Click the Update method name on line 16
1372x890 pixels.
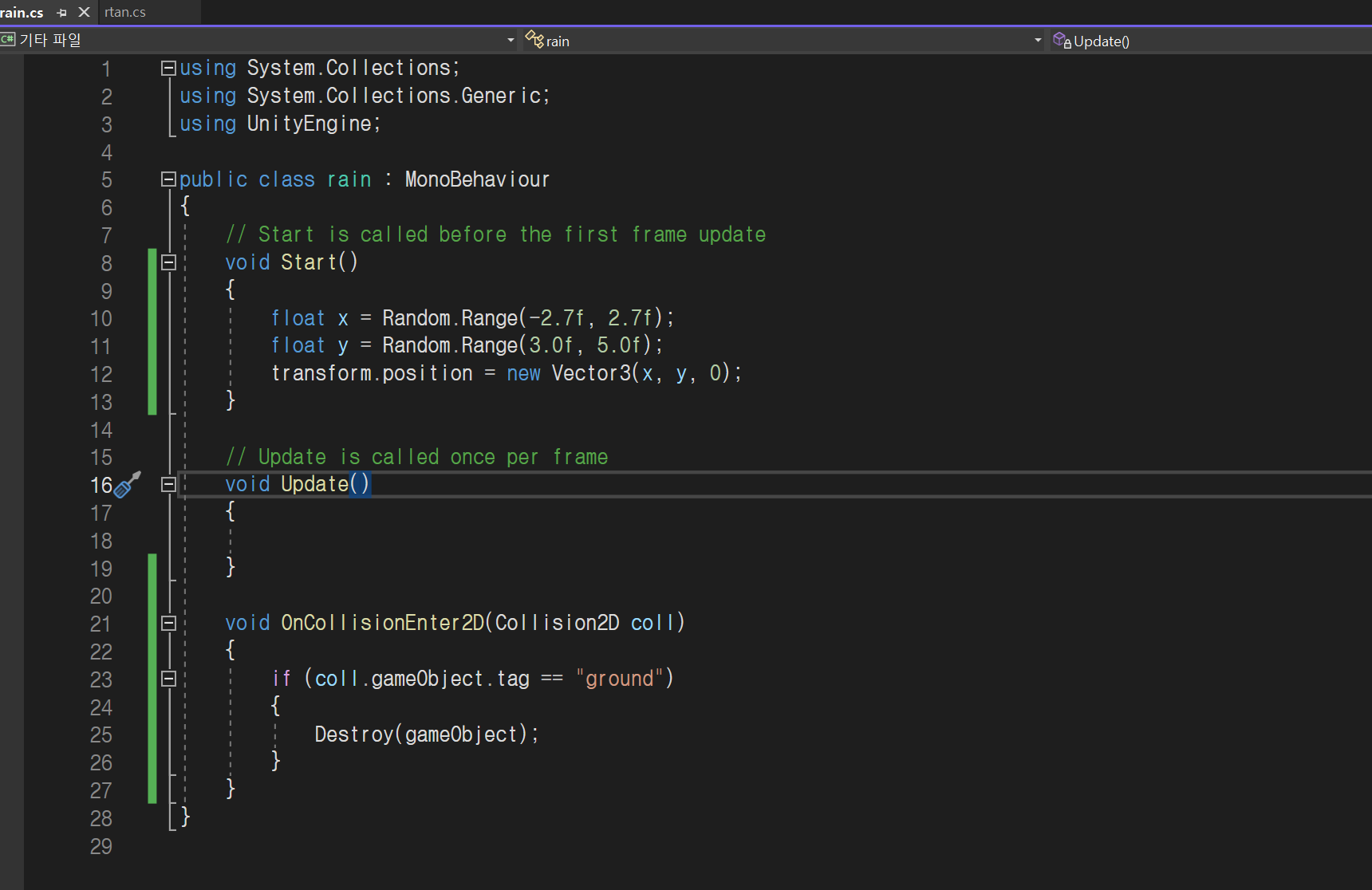pos(314,484)
